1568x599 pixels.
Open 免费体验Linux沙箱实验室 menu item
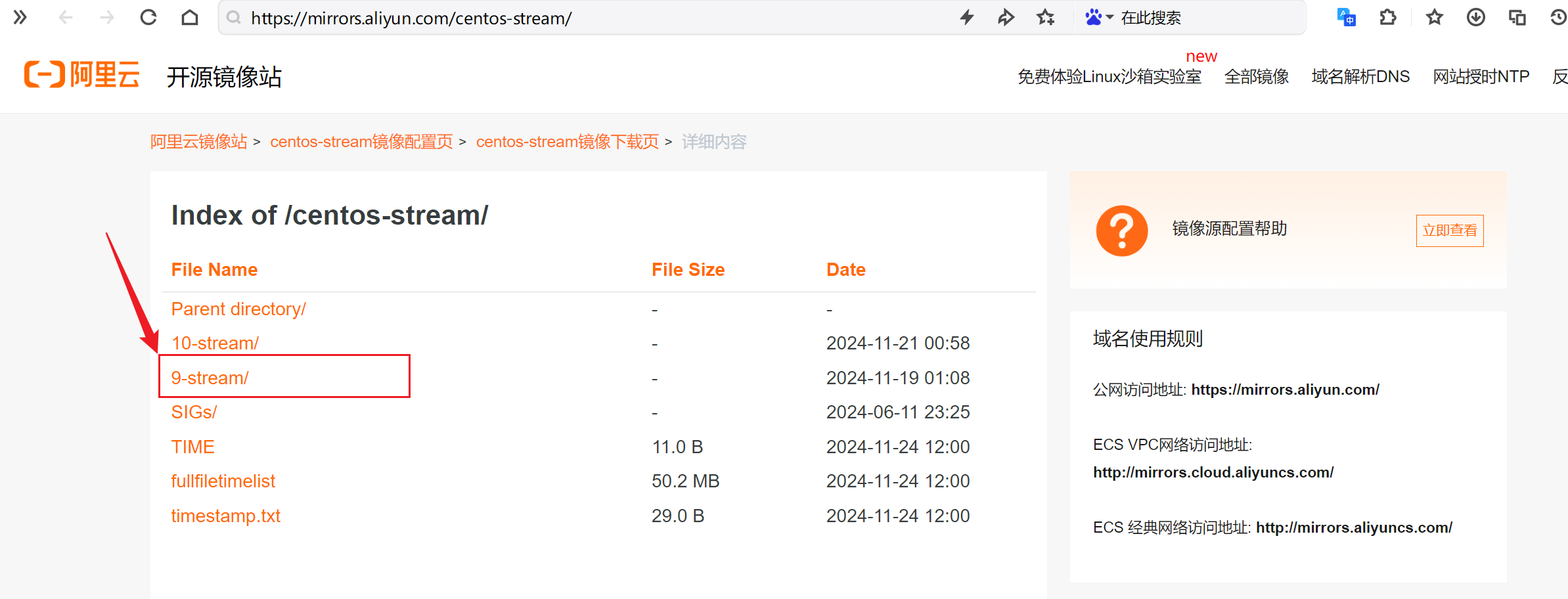1109,77
